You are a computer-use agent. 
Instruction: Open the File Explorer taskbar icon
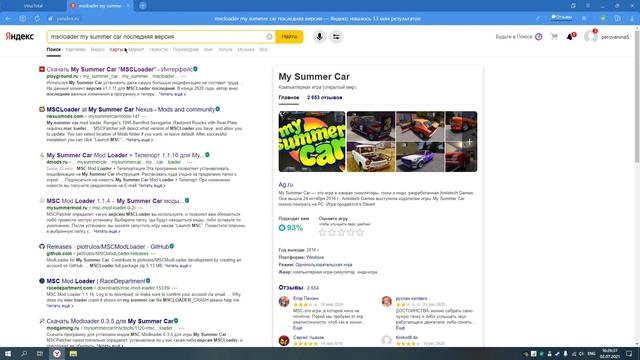pos(73,353)
